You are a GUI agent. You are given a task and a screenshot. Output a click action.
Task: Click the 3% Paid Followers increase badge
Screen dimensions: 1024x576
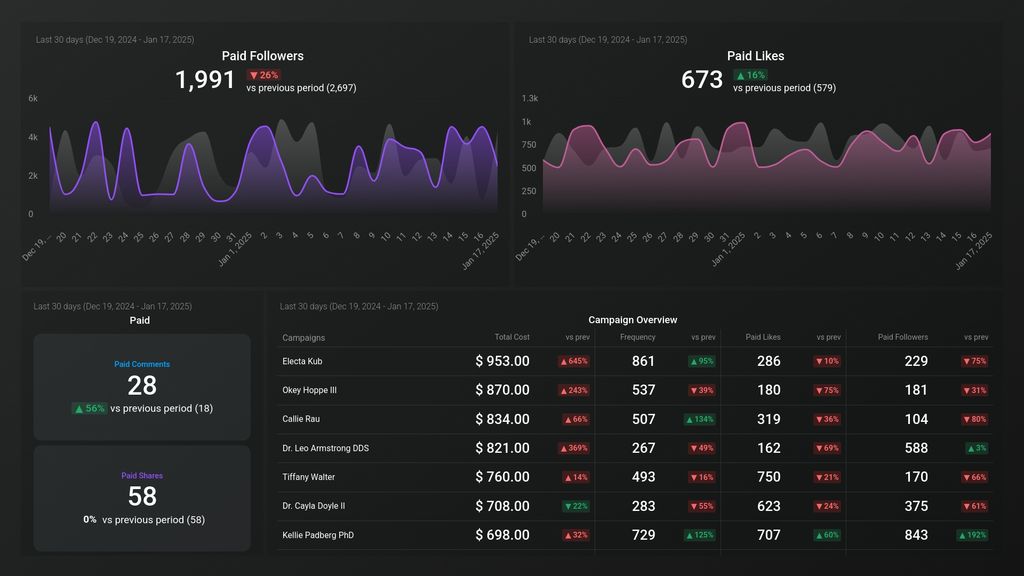(x=977, y=448)
